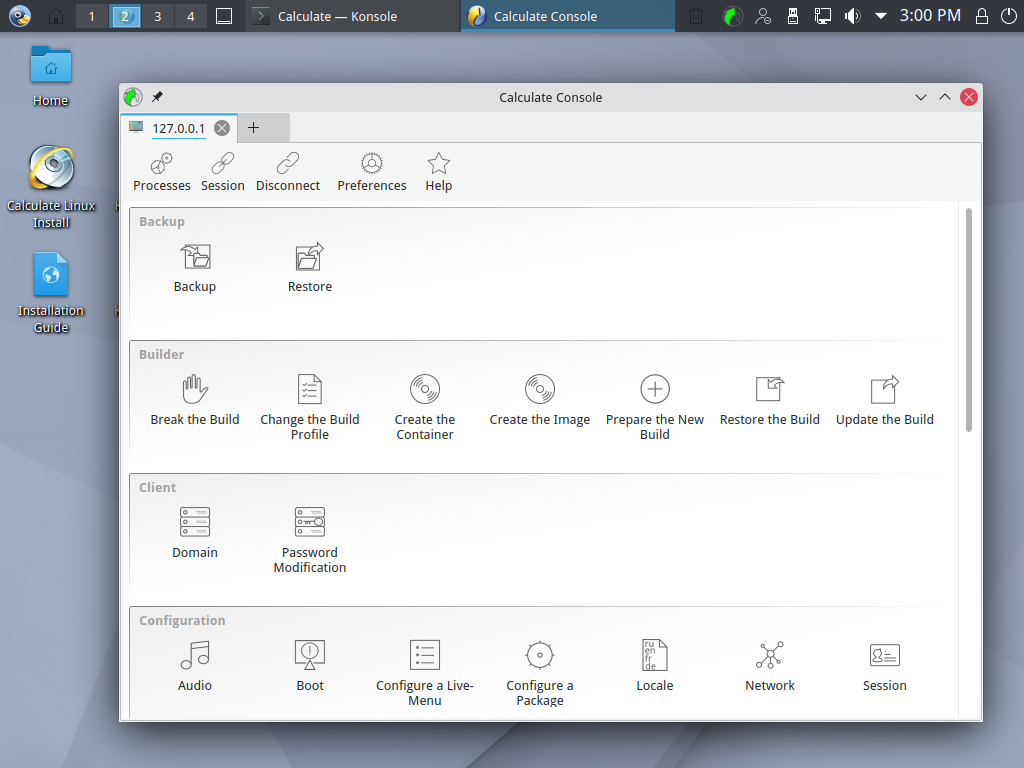Select Prepare the New Build

[x=654, y=408]
